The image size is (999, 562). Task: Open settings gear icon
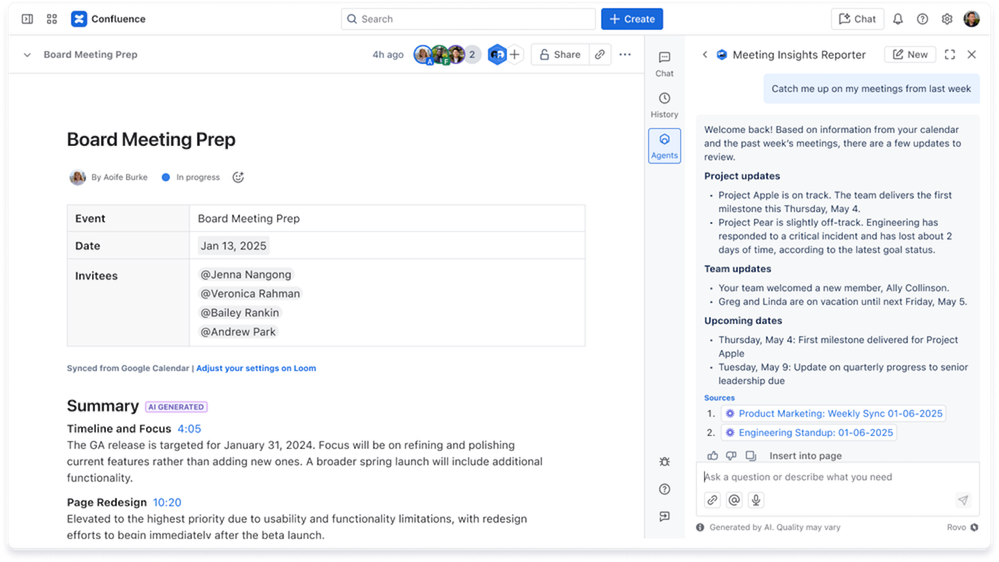tap(947, 19)
